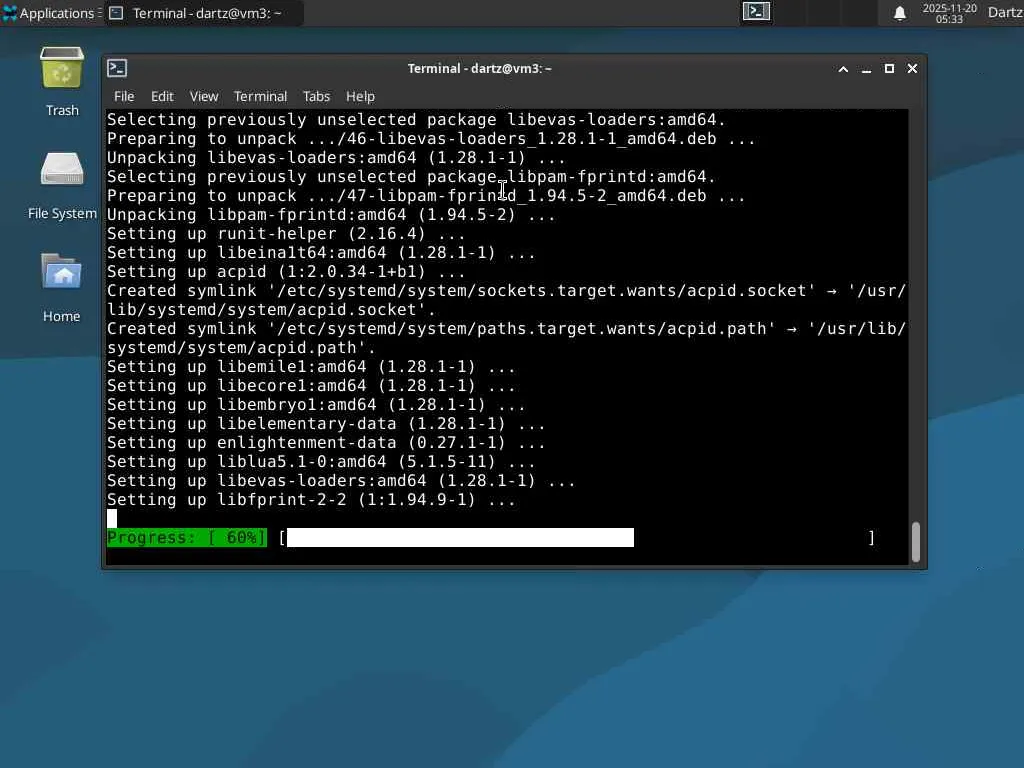The image size is (1024, 768).
Task: Click the green Progress 60% label
Action: [187, 537]
